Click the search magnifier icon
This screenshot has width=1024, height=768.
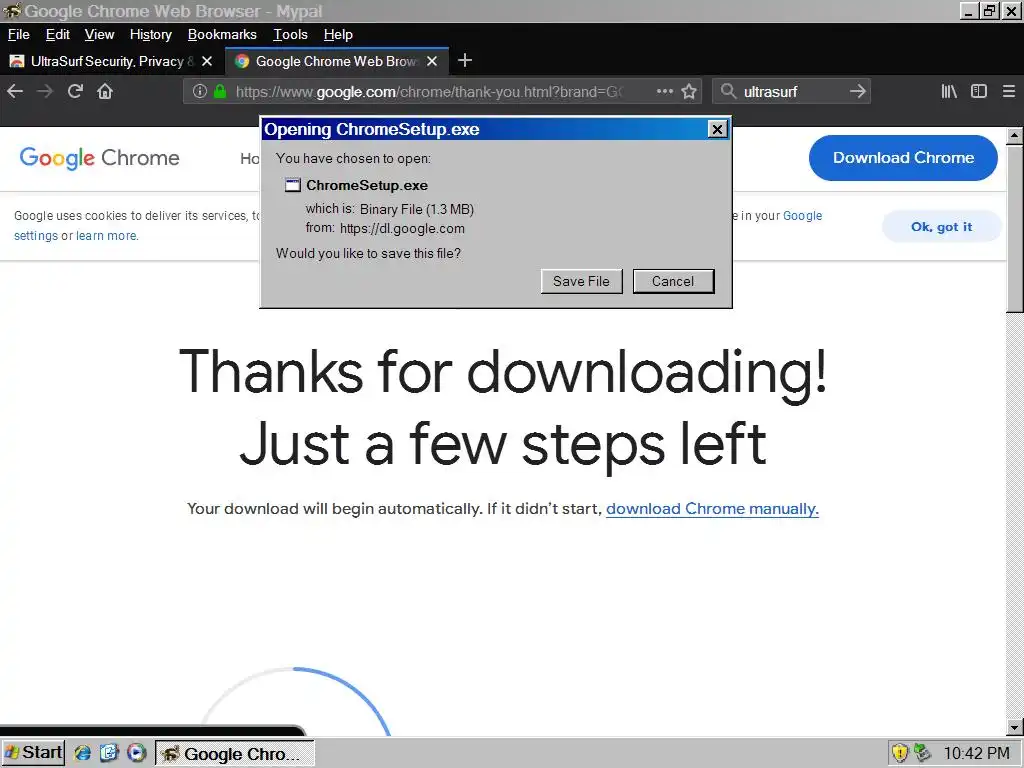pyautogui.click(x=728, y=91)
